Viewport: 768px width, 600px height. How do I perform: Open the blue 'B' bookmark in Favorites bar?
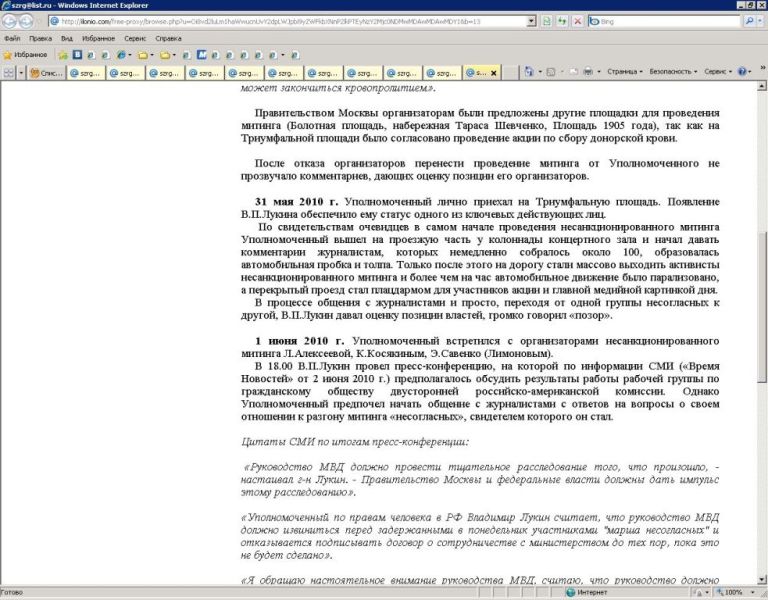click(77, 55)
